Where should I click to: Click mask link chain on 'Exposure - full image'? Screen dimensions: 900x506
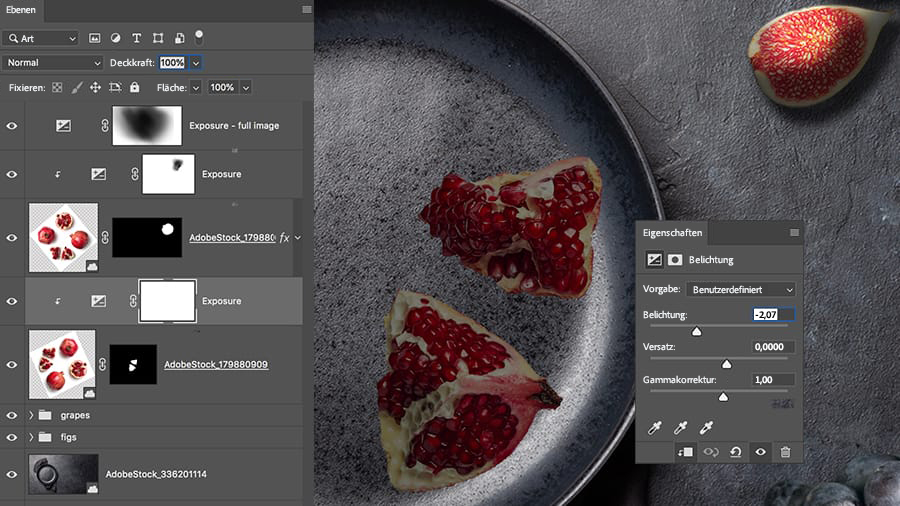pos(104,126)
